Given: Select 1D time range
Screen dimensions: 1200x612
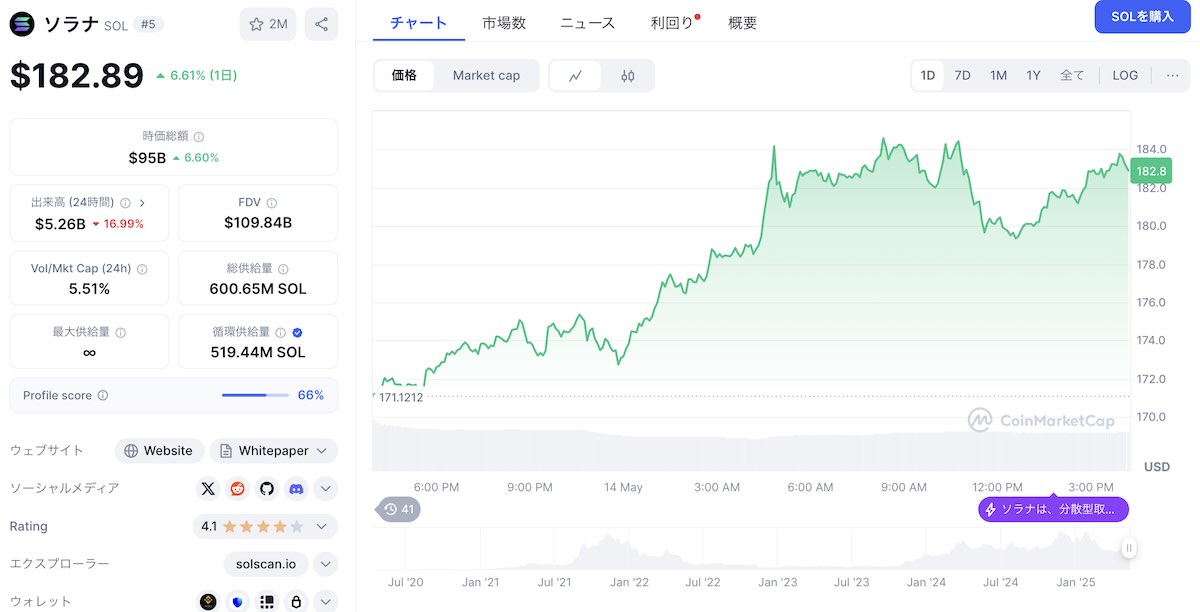Looking at the screenshot, I should [928, 76].
